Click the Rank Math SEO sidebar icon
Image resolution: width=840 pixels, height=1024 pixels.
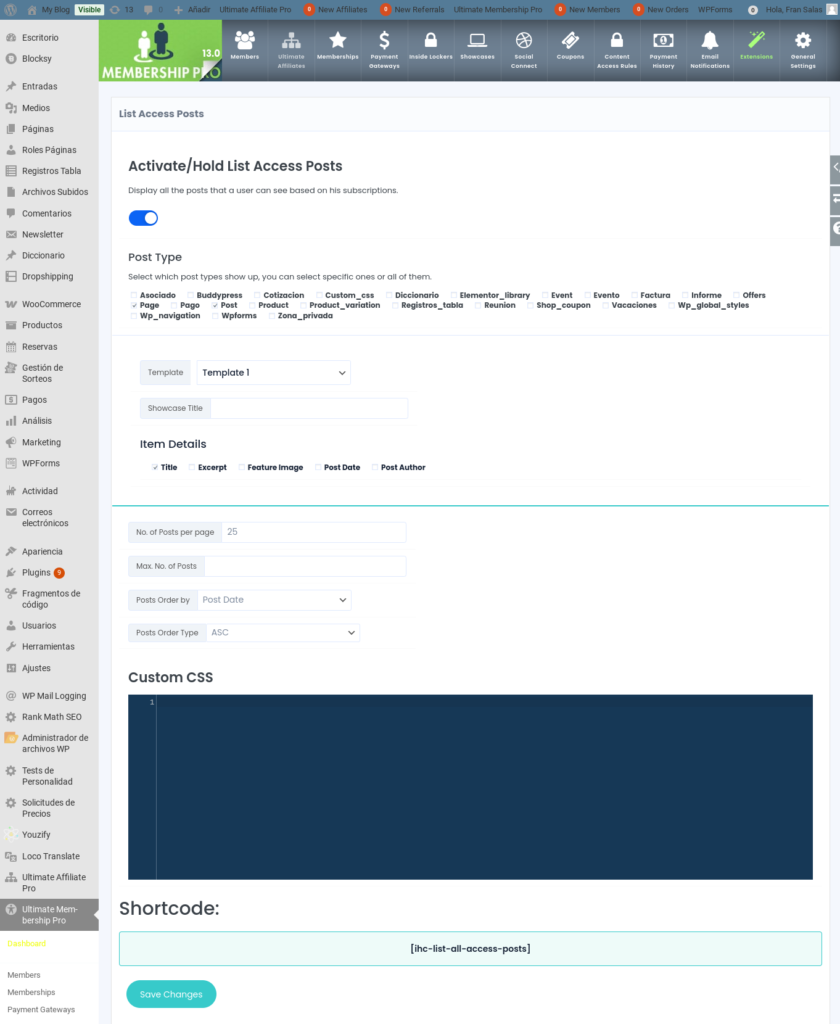click(11, 717)
